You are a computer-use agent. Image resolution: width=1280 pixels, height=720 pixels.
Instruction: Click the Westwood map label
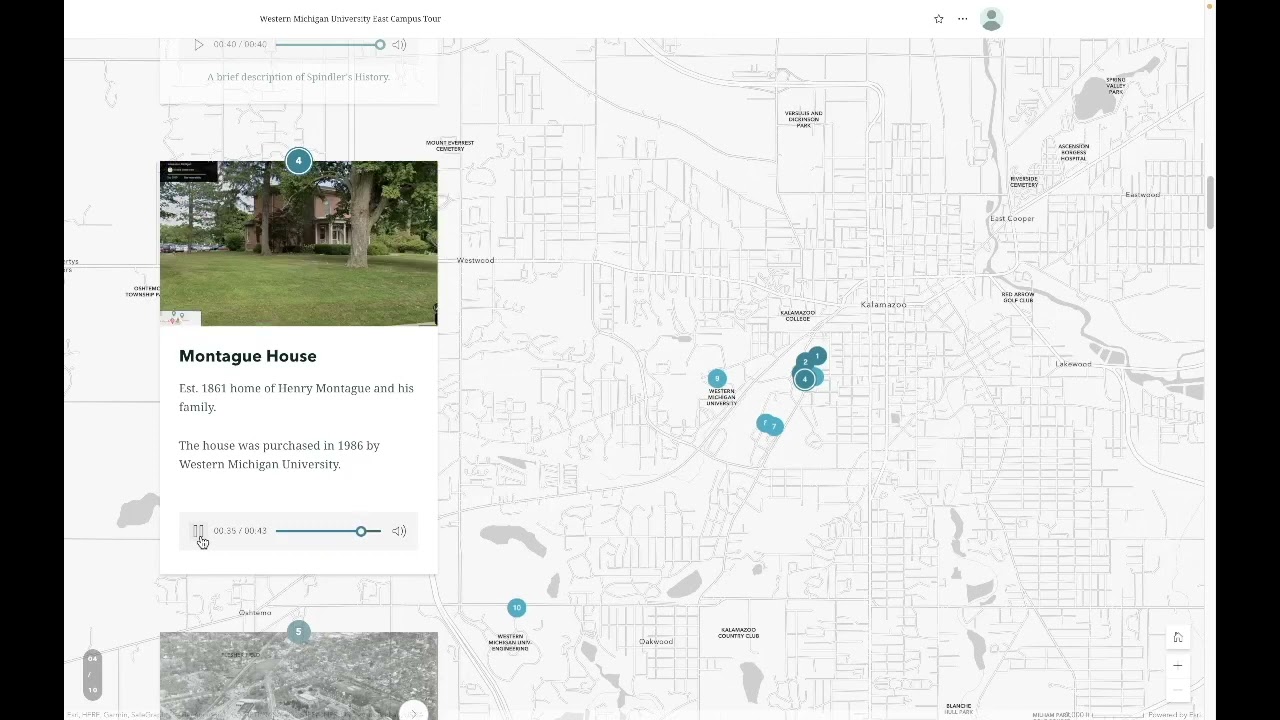tap(476, 260)
